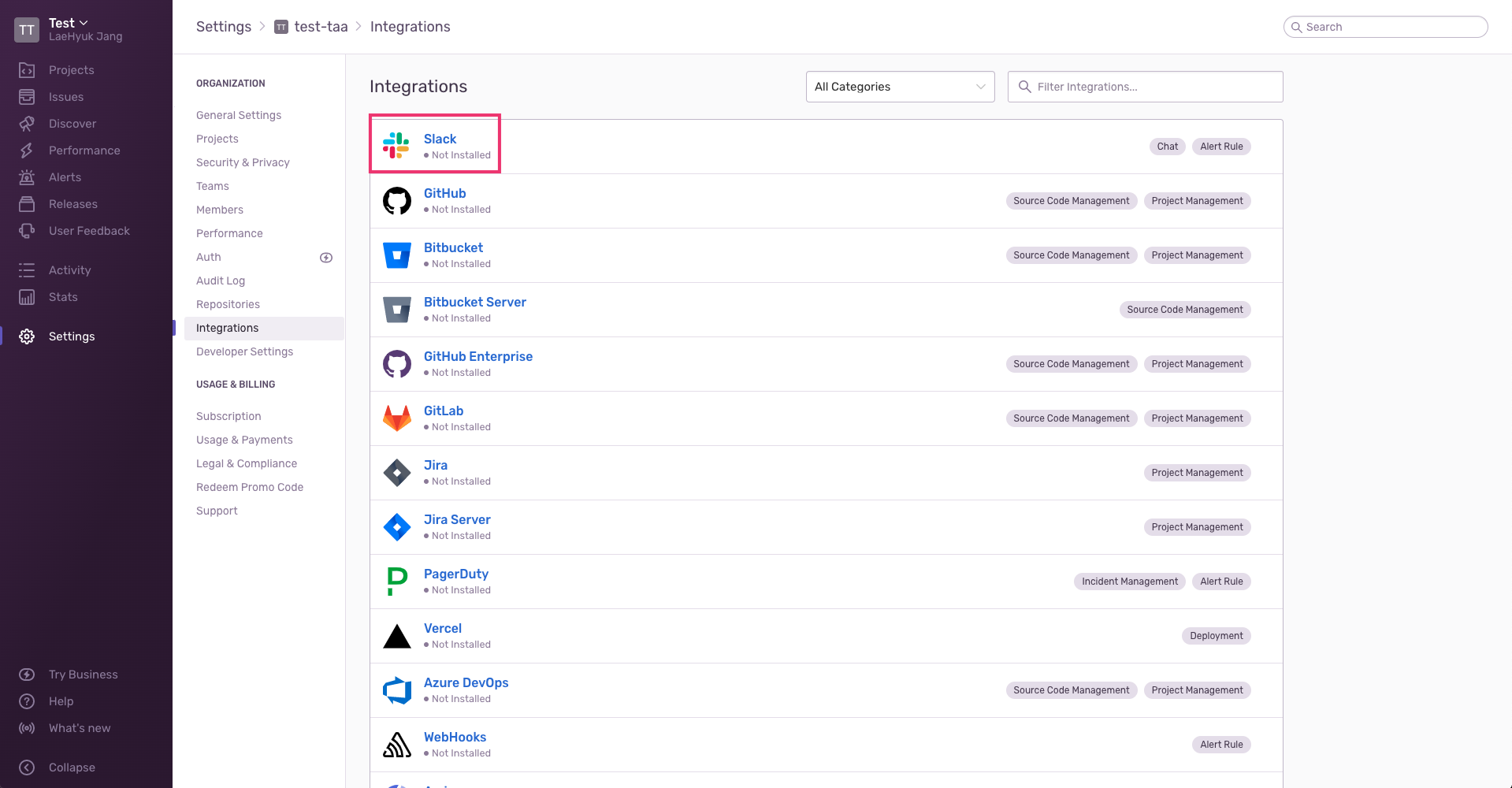Go to test-taa breadcrumb
This screenshot has height=788, width=1512.
(x=311, y=27)
